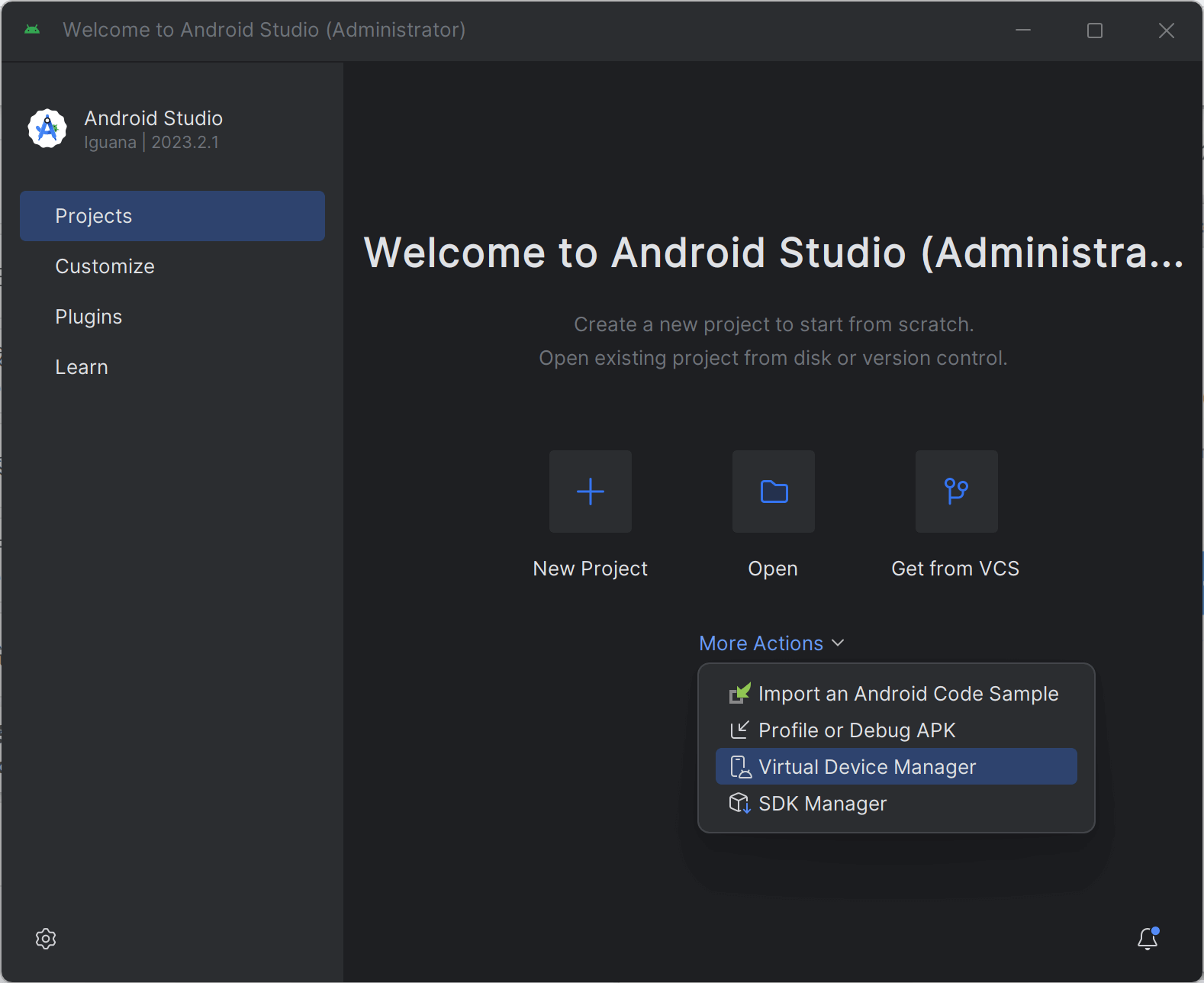Click the New Project text label
The width and height of the screenshot is (1204, 983).
point(590,569)
